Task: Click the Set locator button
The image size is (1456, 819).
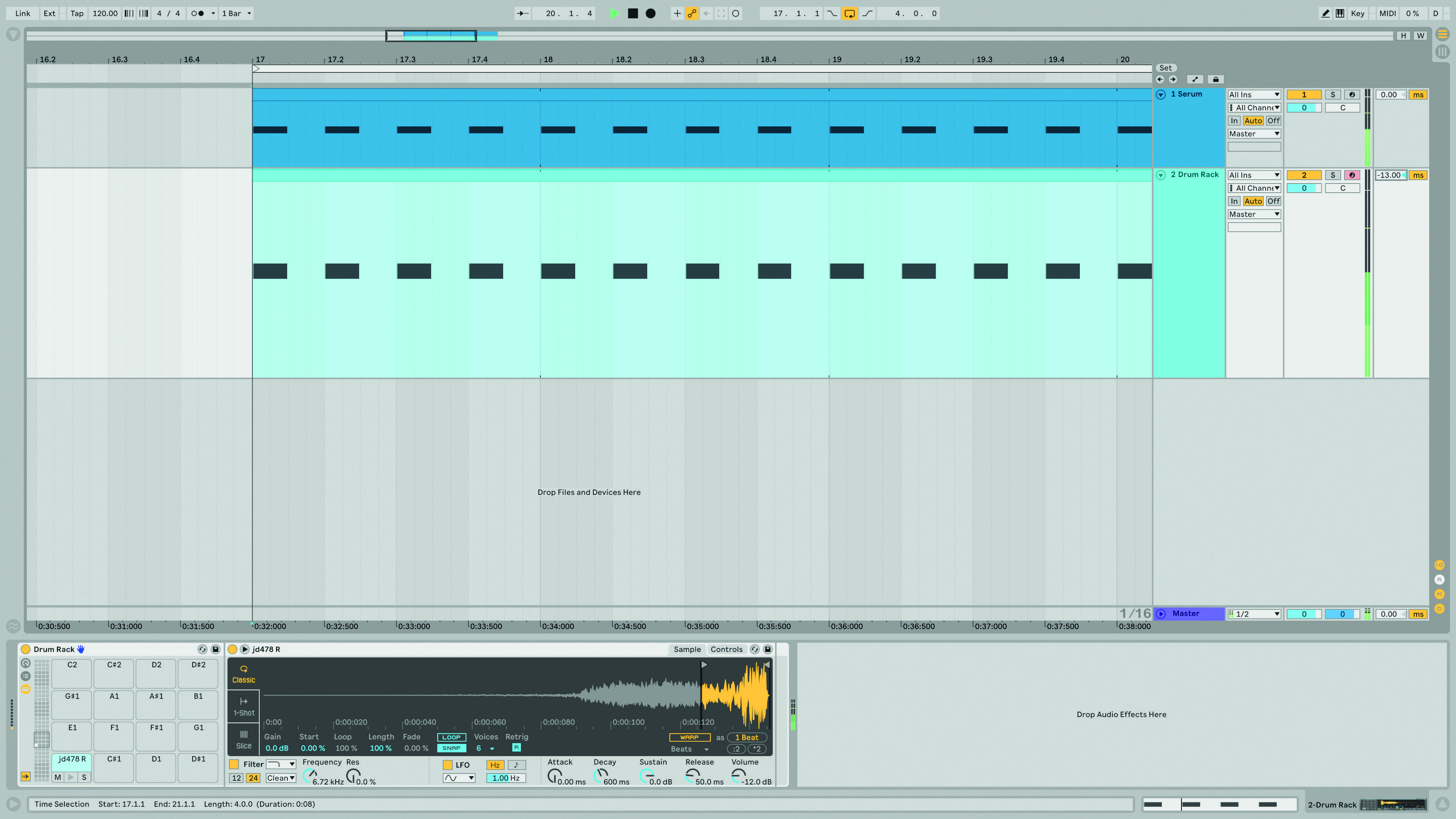Action: tap(1166, 68)
